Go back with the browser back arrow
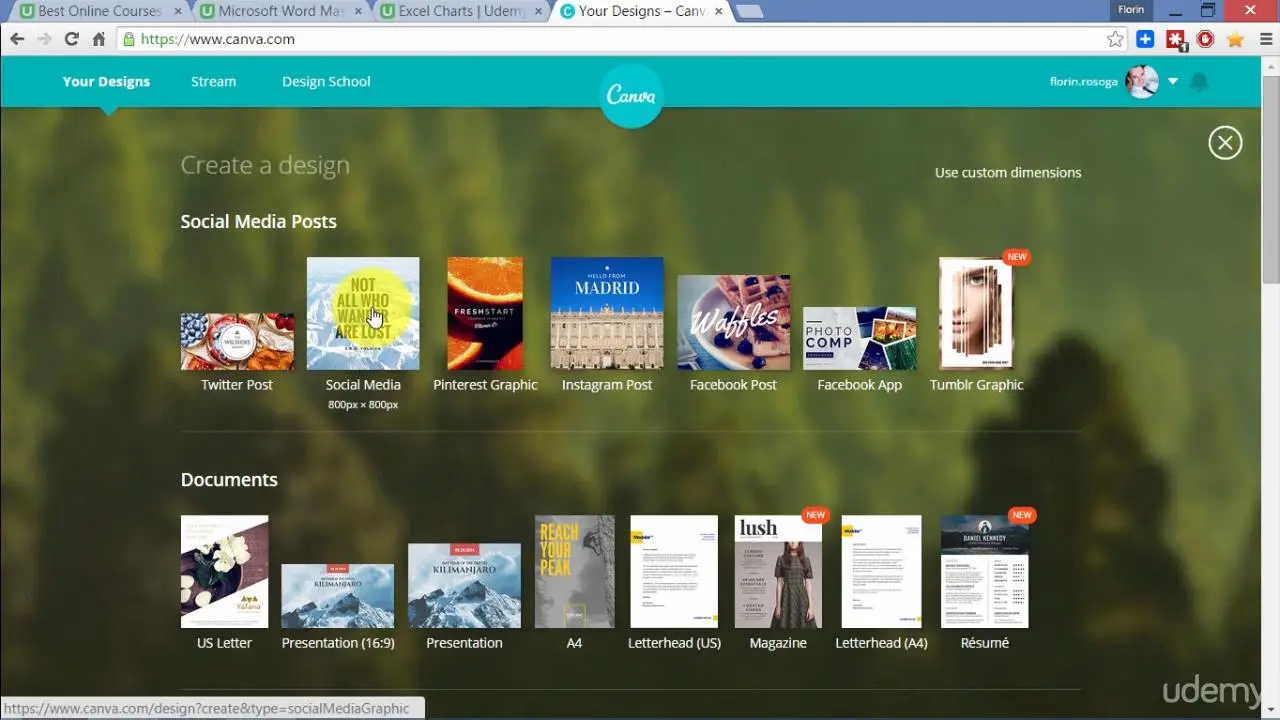Image resolution: width=1280 pixels, height=720 pixels. (x=17, y=39)
